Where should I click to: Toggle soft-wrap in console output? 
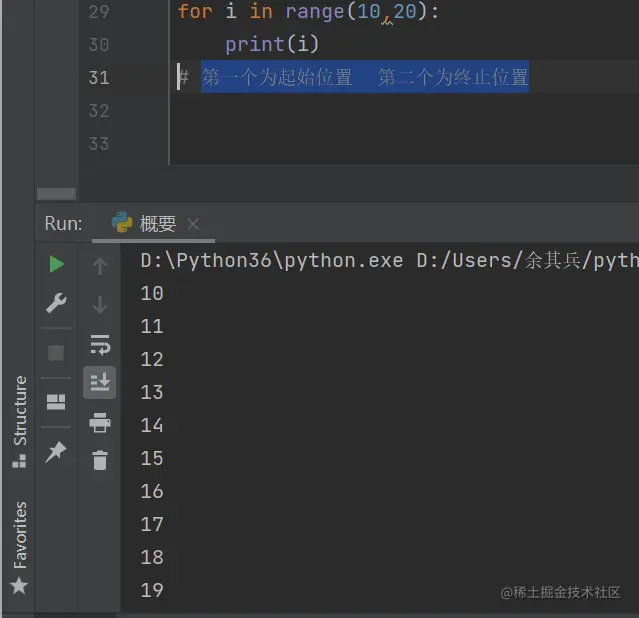[x=100, y=345]
